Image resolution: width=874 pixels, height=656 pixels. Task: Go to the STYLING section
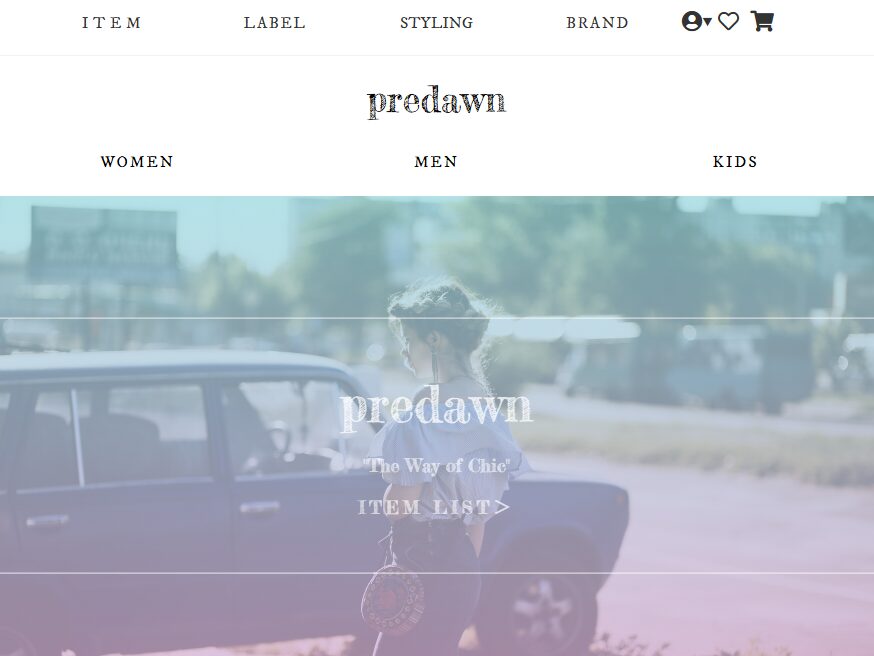436,23
